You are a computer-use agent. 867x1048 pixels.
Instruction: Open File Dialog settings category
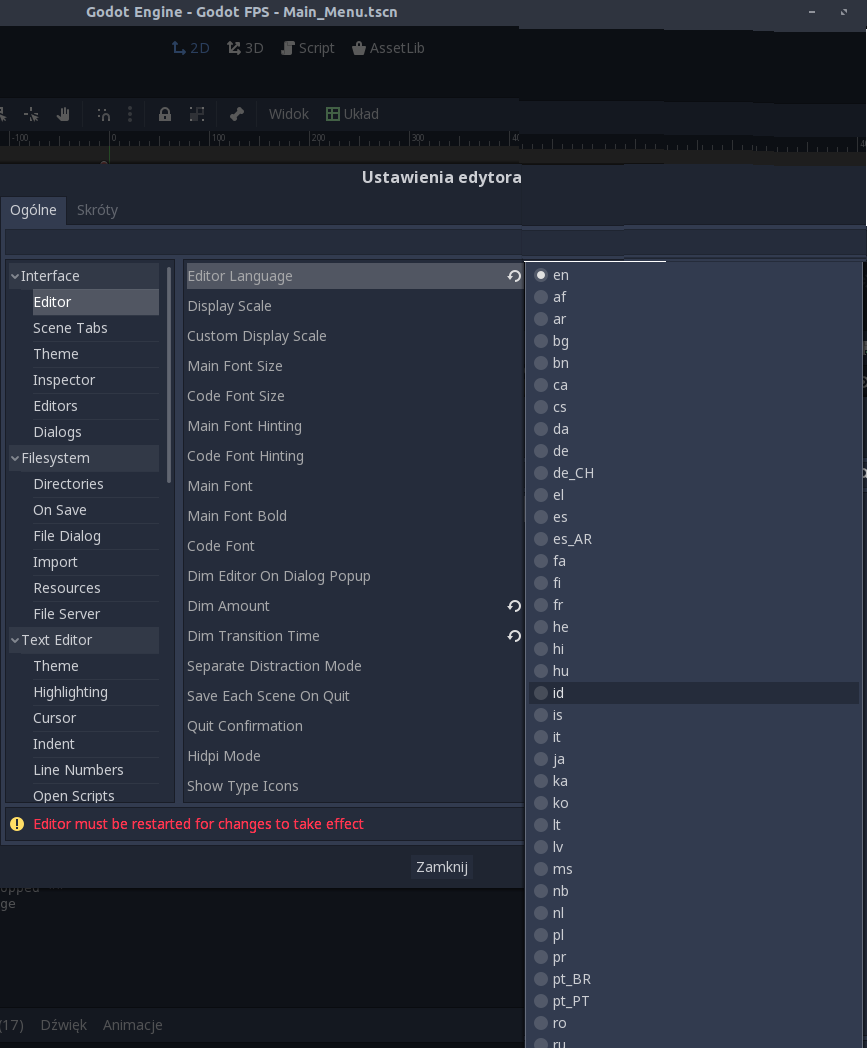click(96, 537)
